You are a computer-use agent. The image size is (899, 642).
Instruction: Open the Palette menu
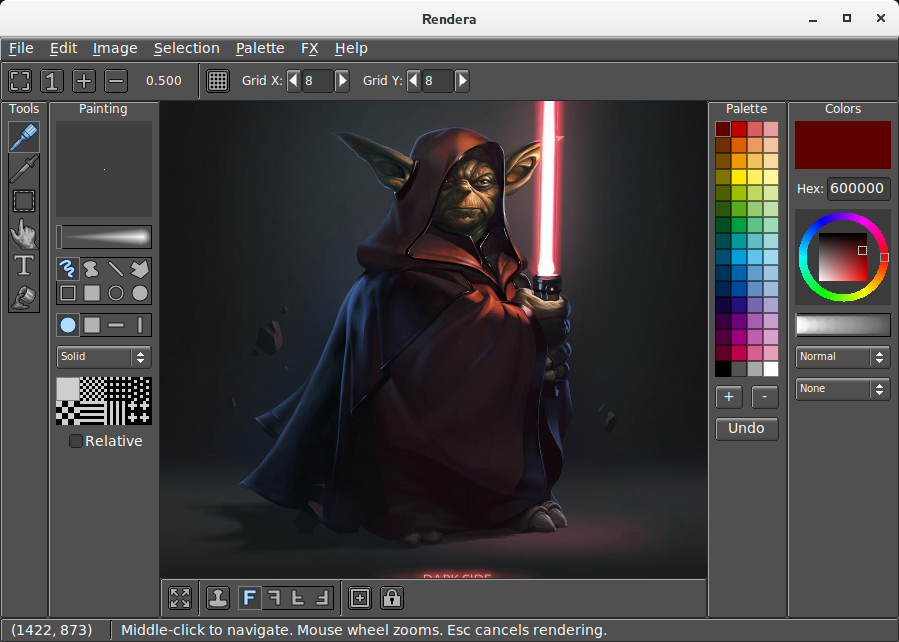point(260,48)
